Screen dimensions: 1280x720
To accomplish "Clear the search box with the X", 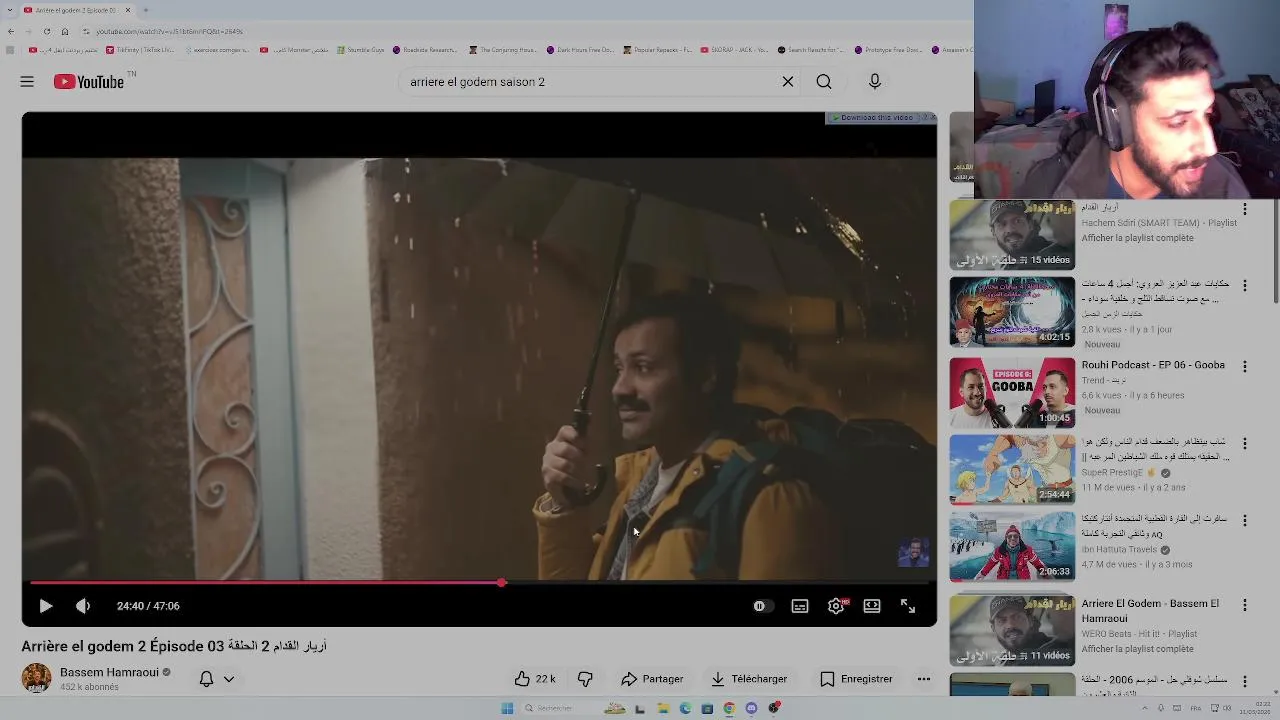I will tap(788, 82).
